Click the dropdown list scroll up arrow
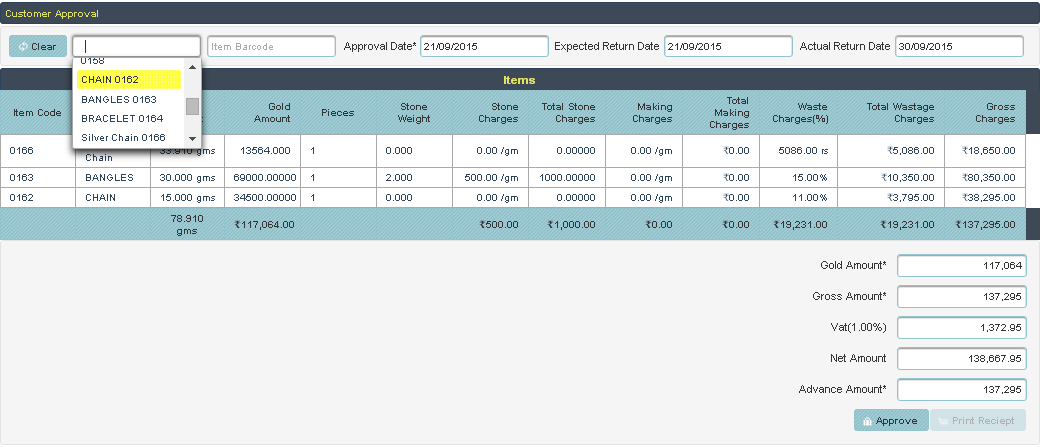This screenshot has width=1042, height=447. pos(192,67)
